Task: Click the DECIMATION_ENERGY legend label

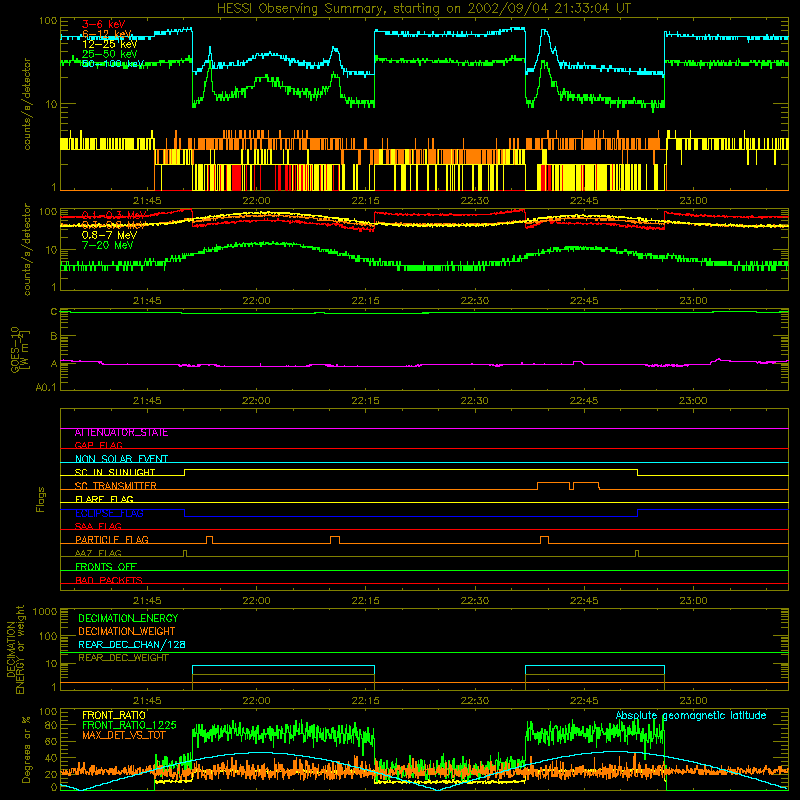Action: 128,618
